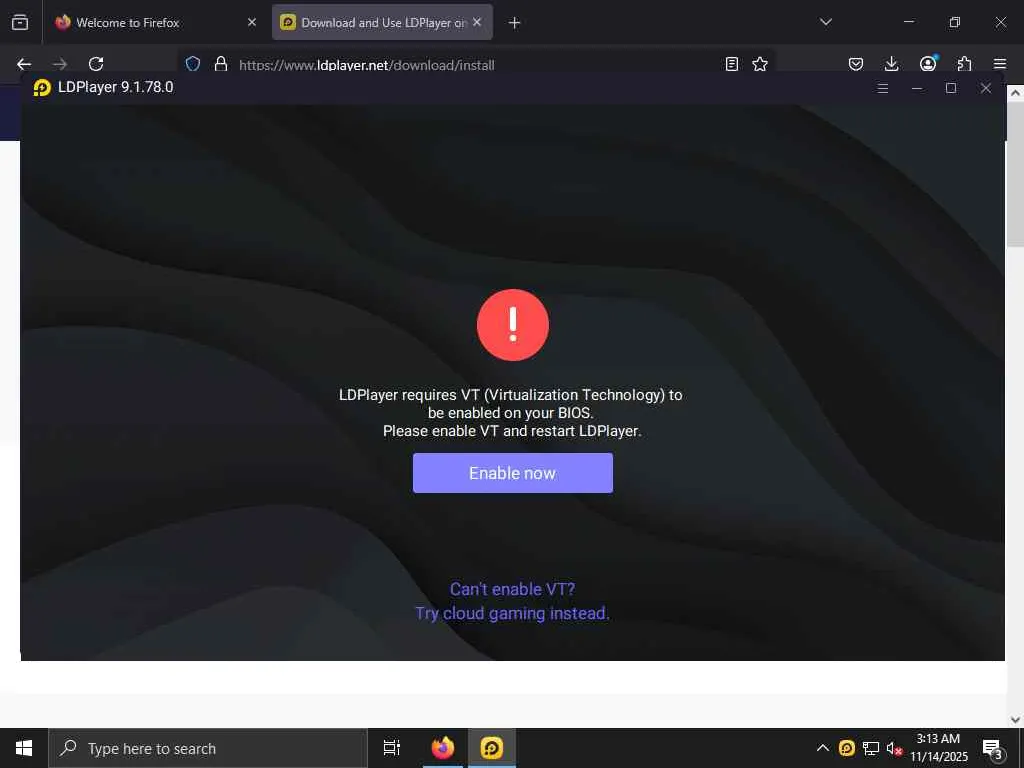Screen dimensions: 1024x768
Task: Click the site security padlock icon
Action: point(221,64)
